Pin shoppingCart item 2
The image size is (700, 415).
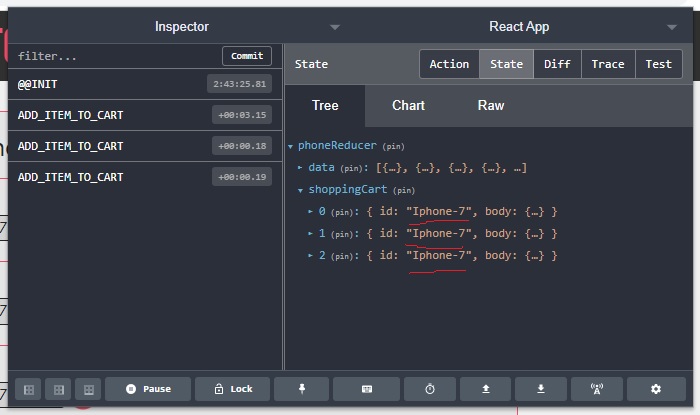pyautogui.click(x=342, y=256)
